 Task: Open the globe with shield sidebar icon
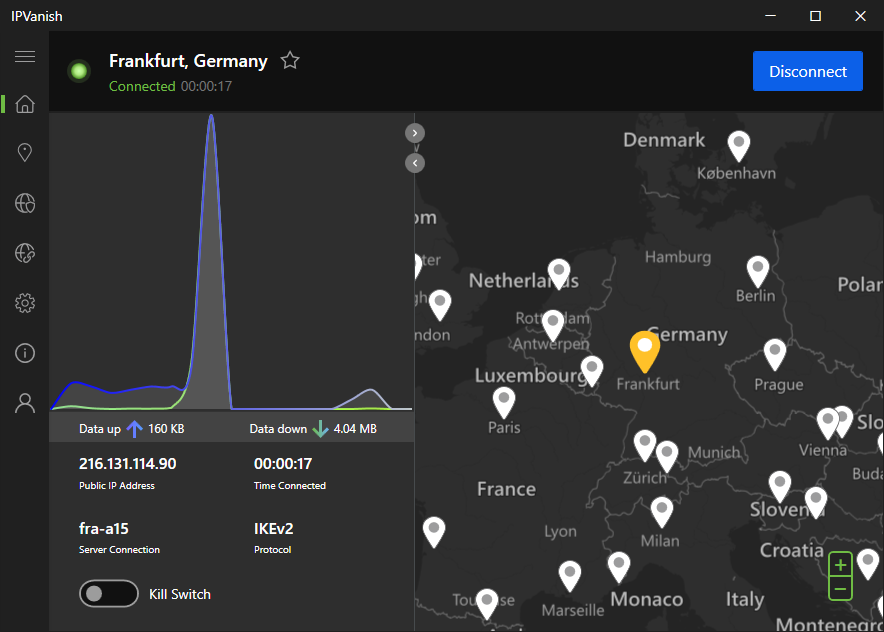tap(25, 253)
